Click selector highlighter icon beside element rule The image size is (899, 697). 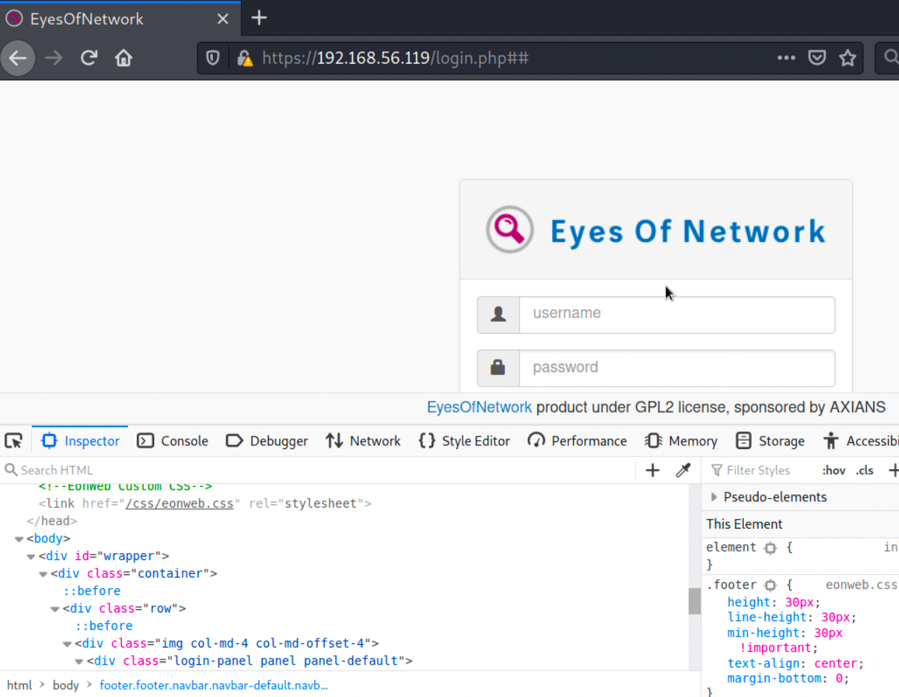[771, 548]
